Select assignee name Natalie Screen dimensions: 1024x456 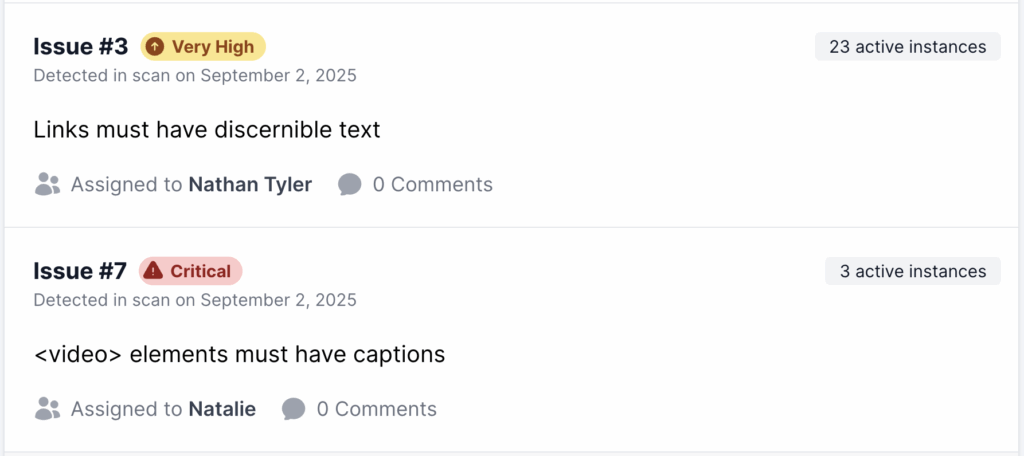(x=222, y=408)
